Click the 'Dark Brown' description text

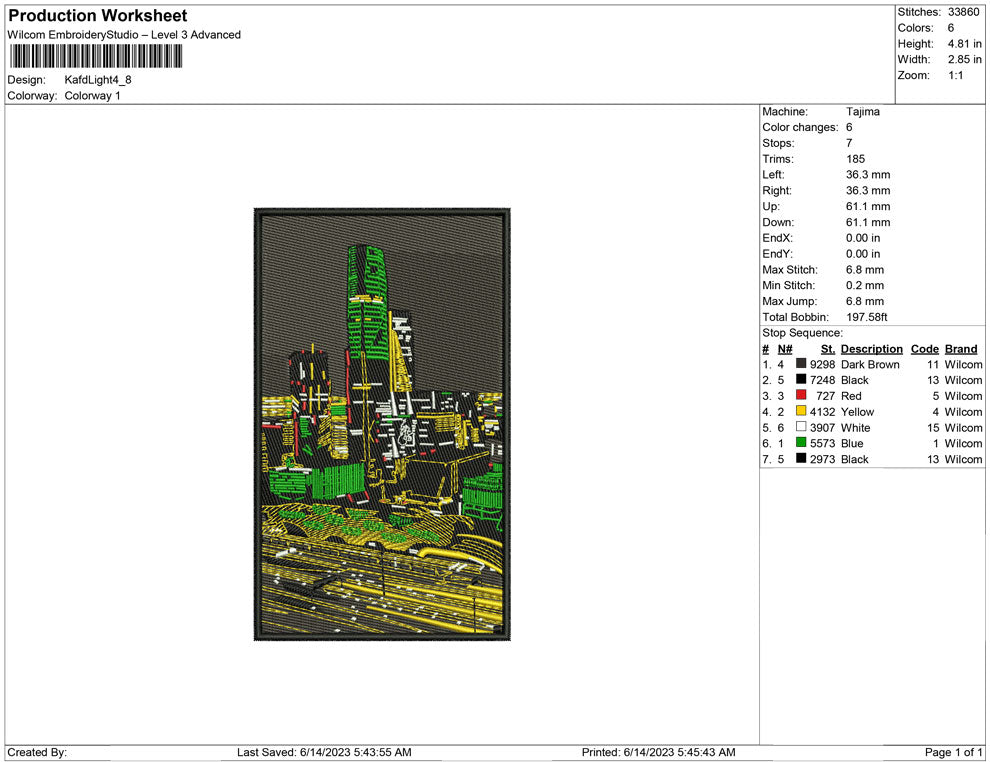coord(870,364)
